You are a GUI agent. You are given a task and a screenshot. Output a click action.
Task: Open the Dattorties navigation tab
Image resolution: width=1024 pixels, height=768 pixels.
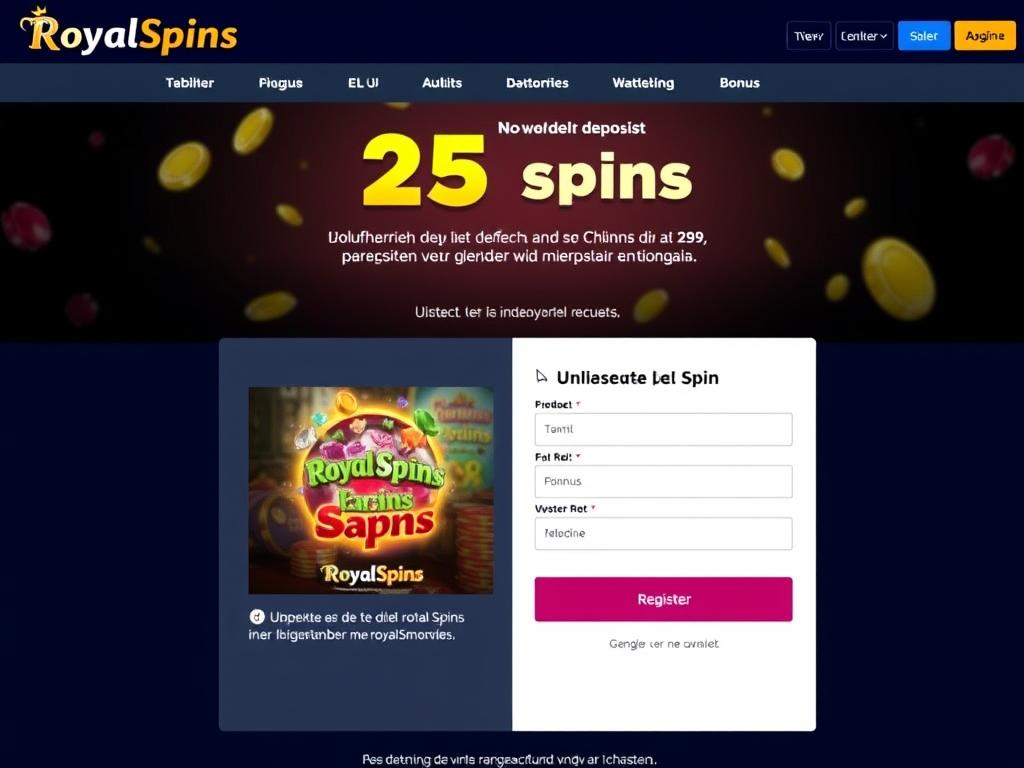(x=537, y=83)
